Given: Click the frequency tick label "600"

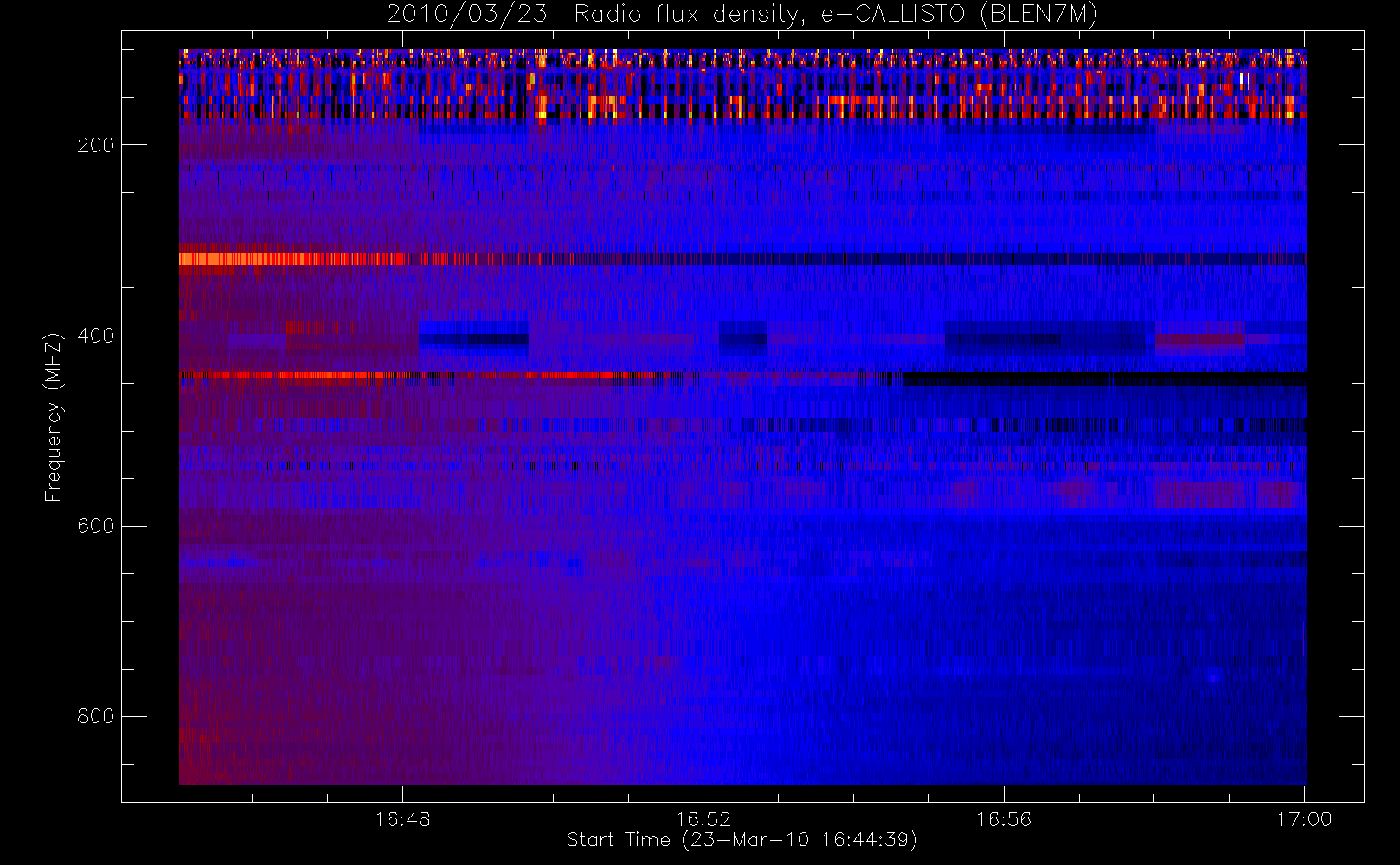Looking at the screenshot, I should [x=95, y=526].
